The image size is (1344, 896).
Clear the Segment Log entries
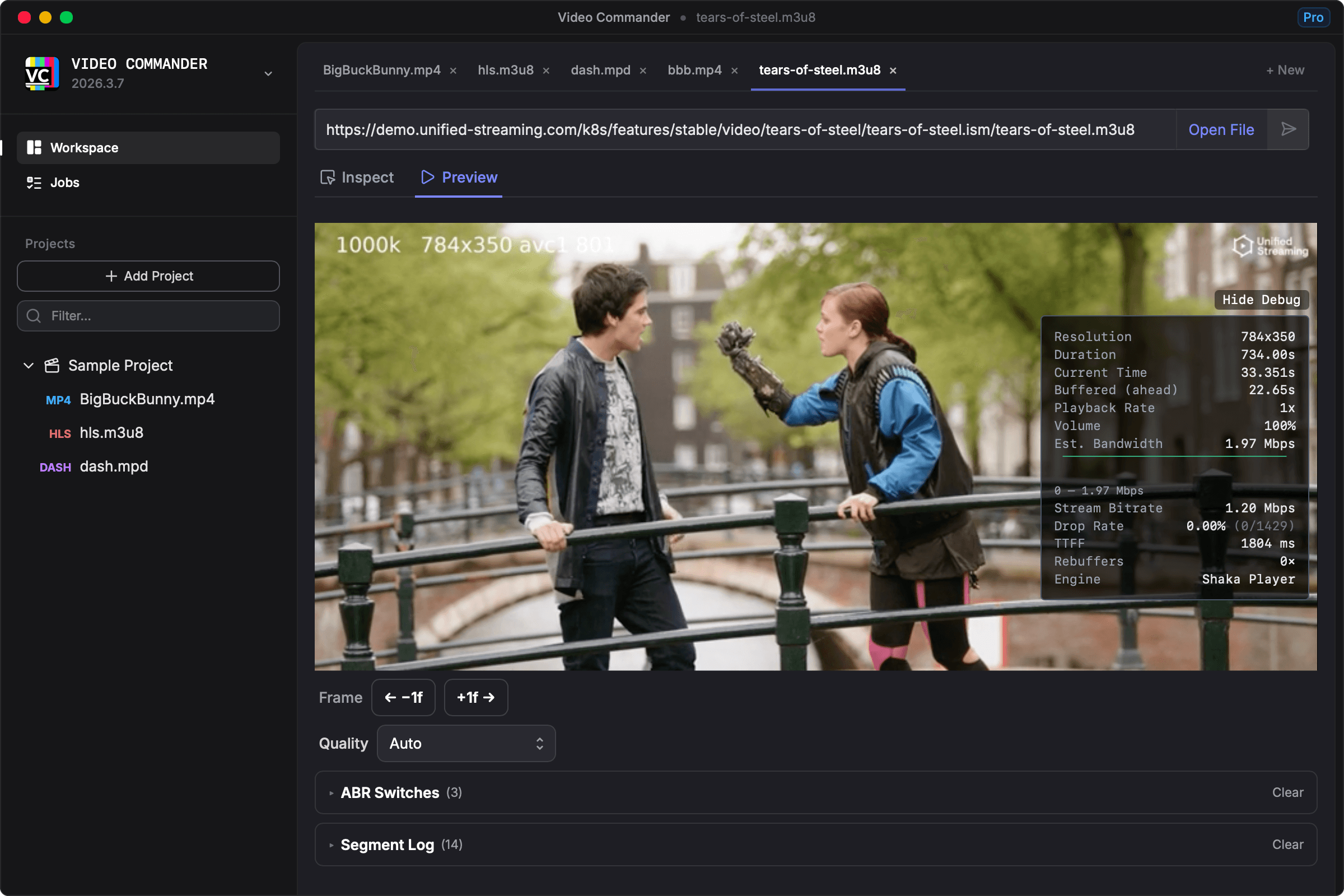coord(1287,844)
